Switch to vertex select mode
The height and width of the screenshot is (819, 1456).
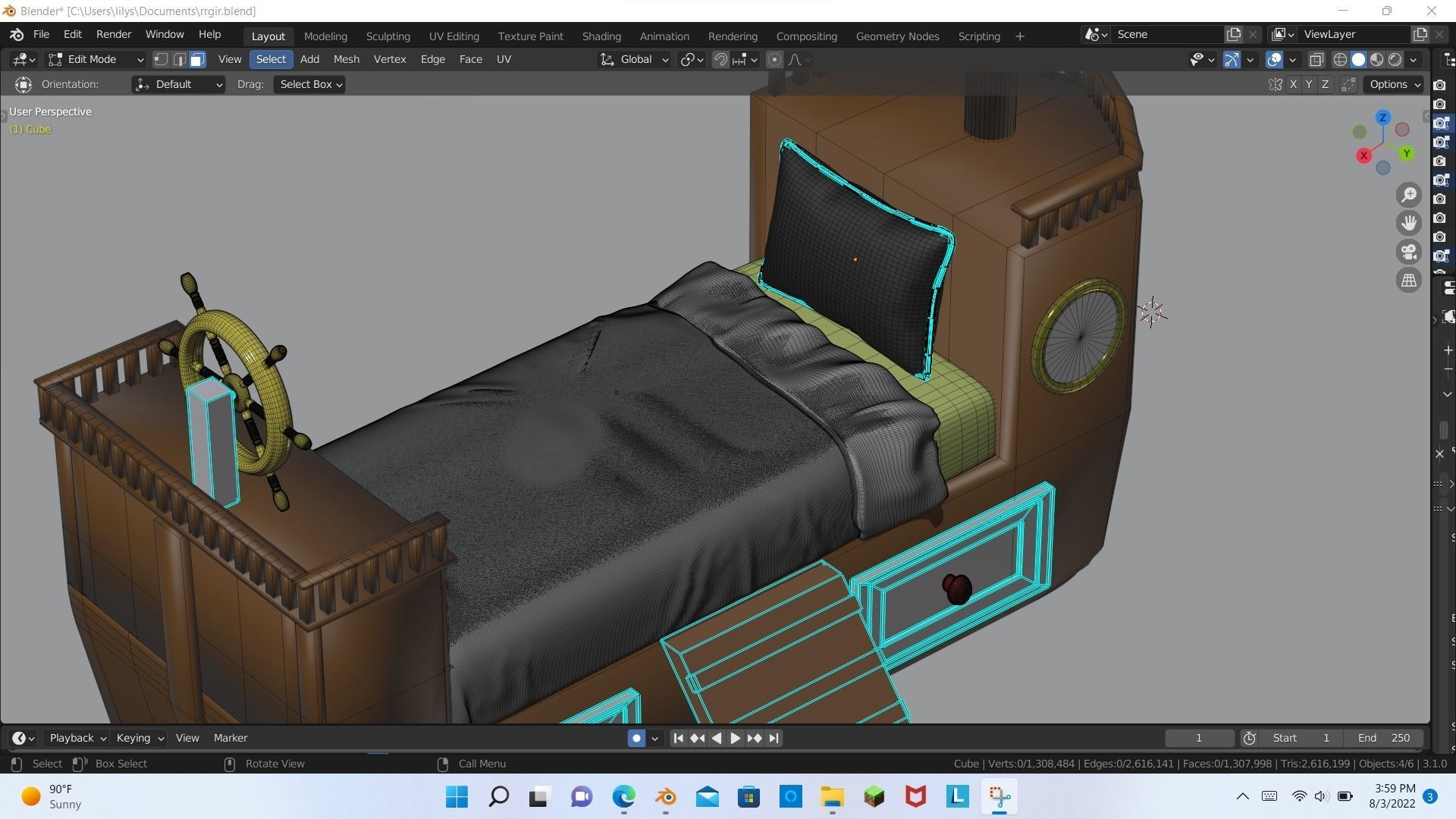[x=161, y=59]
